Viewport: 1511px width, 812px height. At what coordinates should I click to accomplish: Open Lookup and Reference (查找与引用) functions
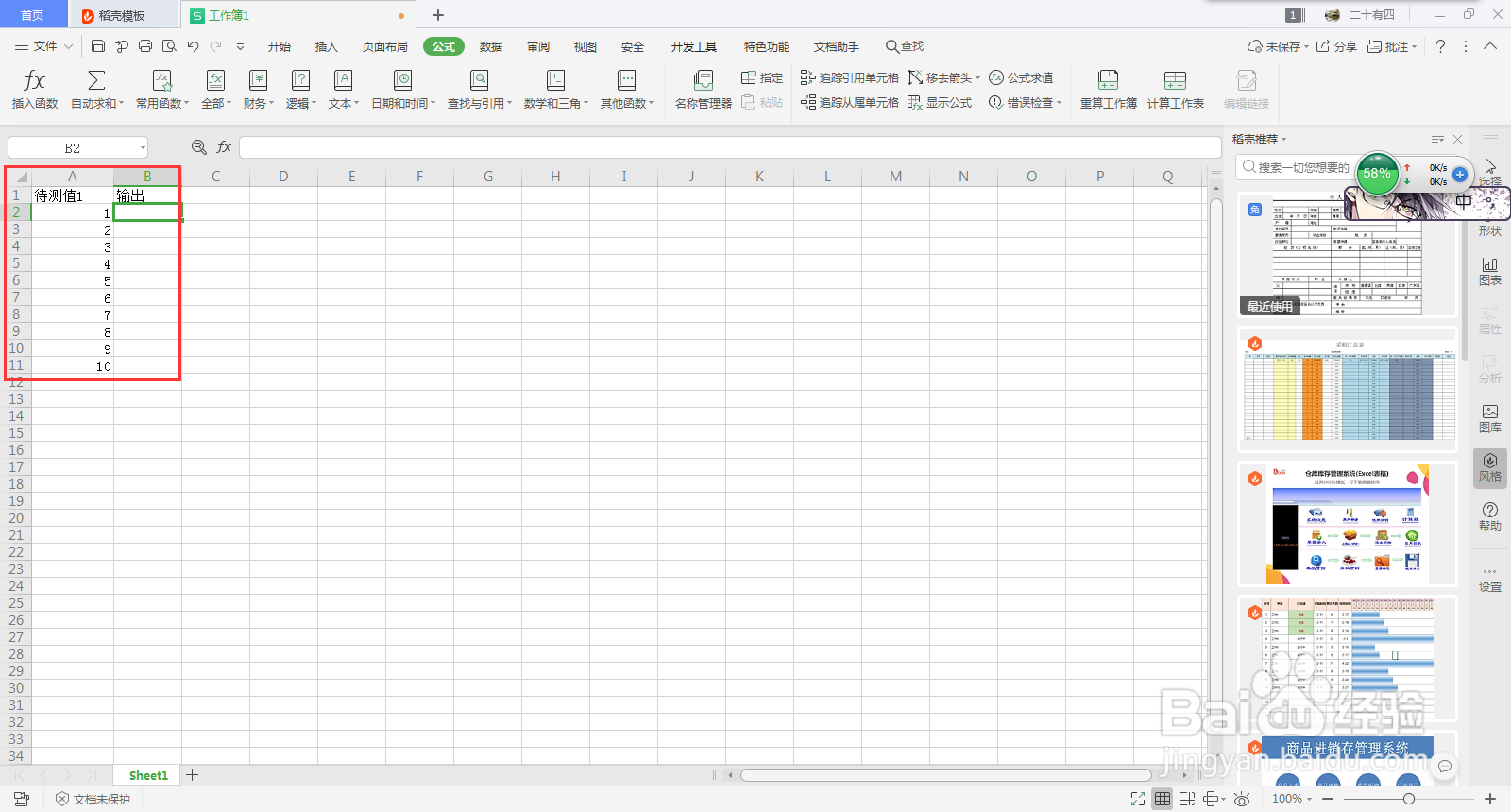tap(480, 90)
